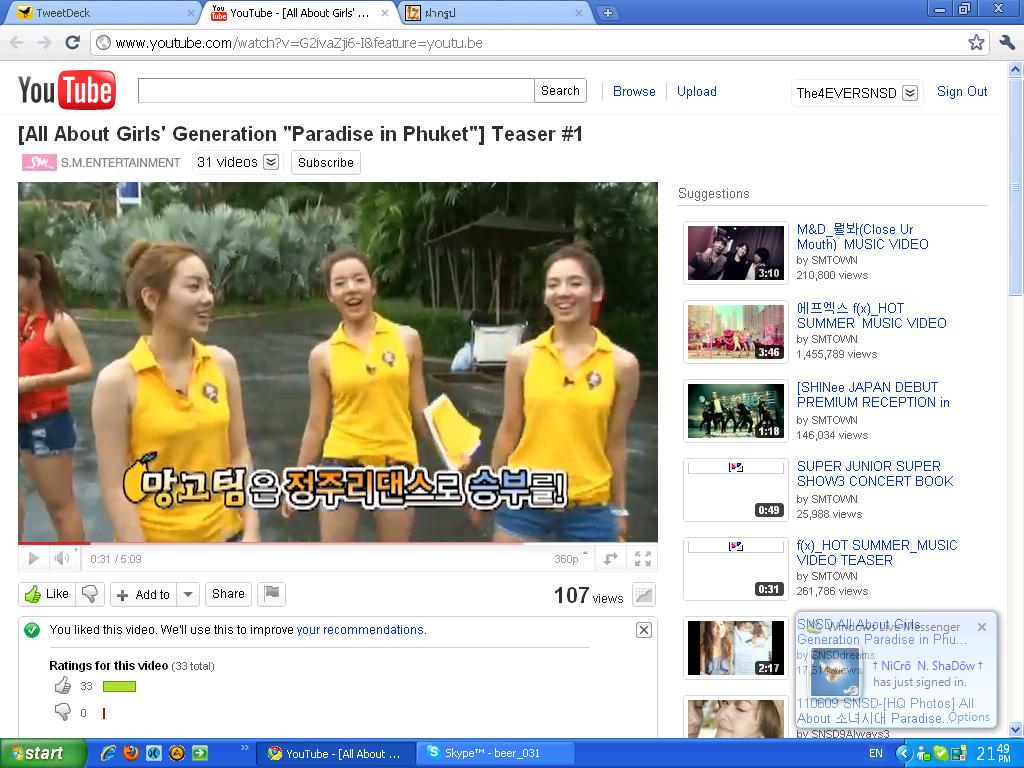Play the video with the play button
The image size is (1024, 768).
(x=33, y=558)
